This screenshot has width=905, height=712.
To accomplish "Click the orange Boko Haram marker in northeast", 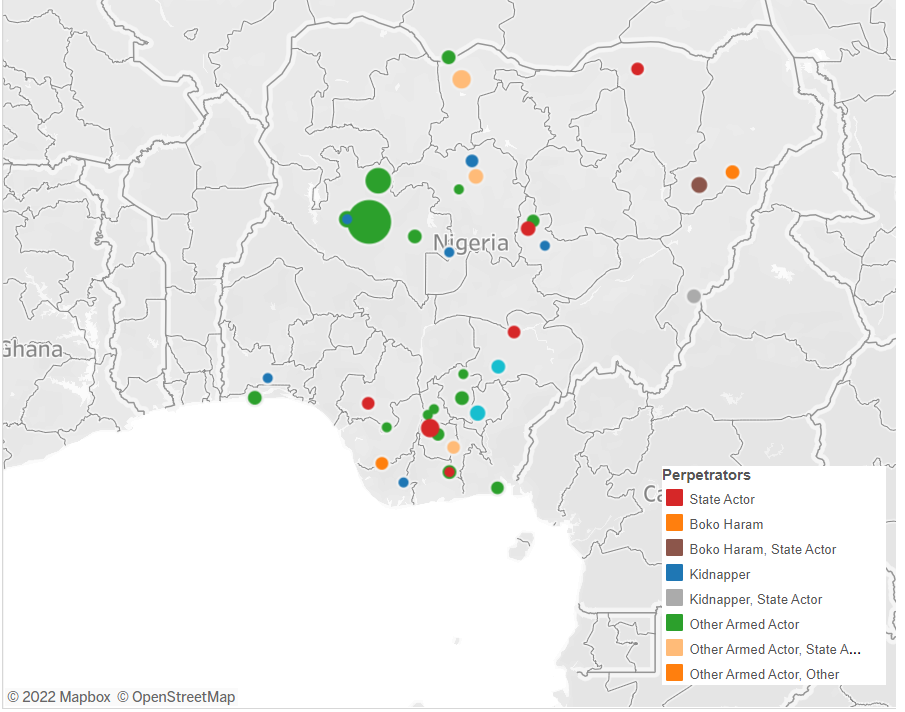I will 733,172.
